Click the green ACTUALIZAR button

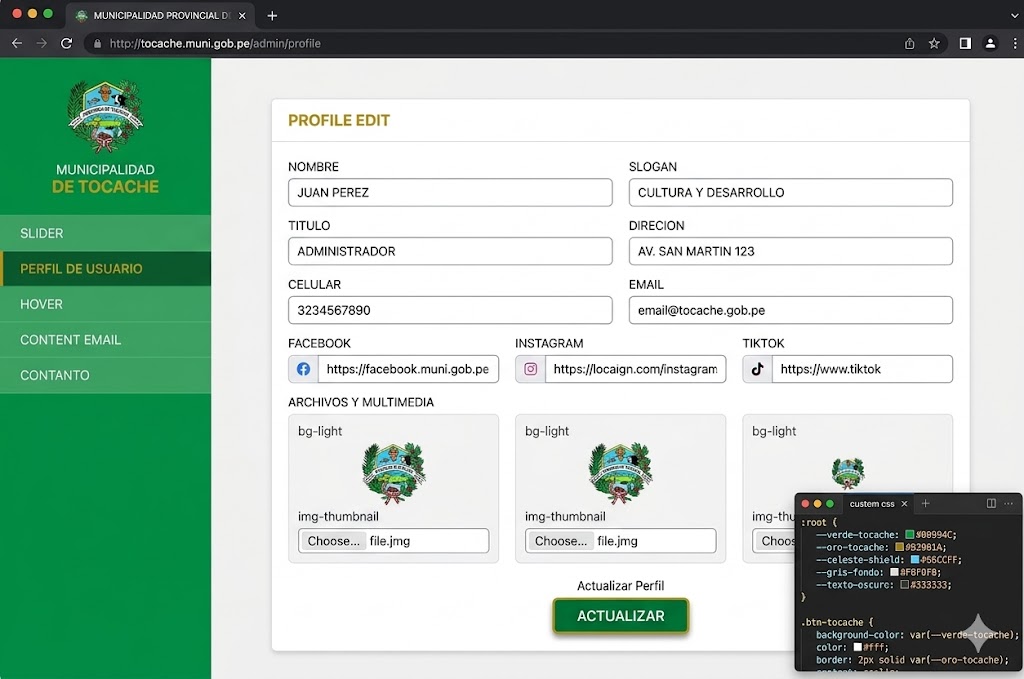pyautogui.click(x=620, y=616)
